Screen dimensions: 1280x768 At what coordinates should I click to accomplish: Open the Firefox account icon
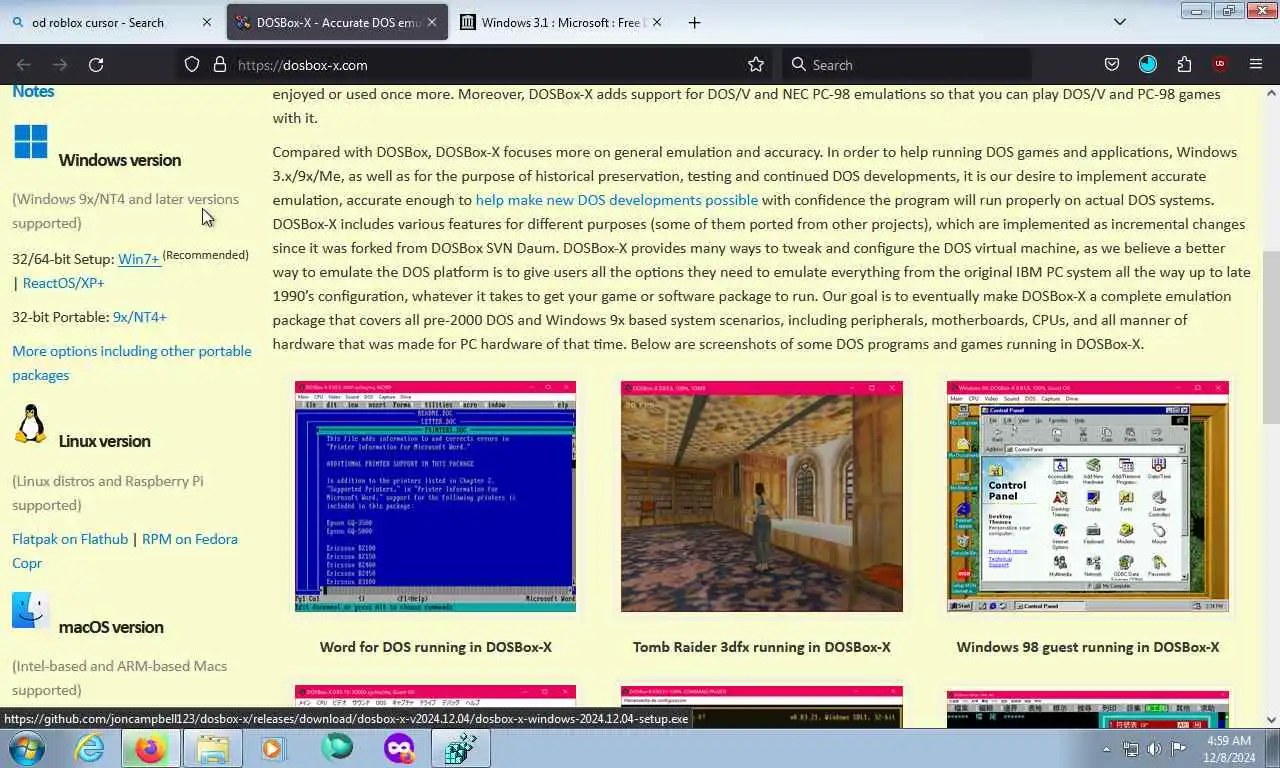pyautogui.click(x=1147, y=64)
